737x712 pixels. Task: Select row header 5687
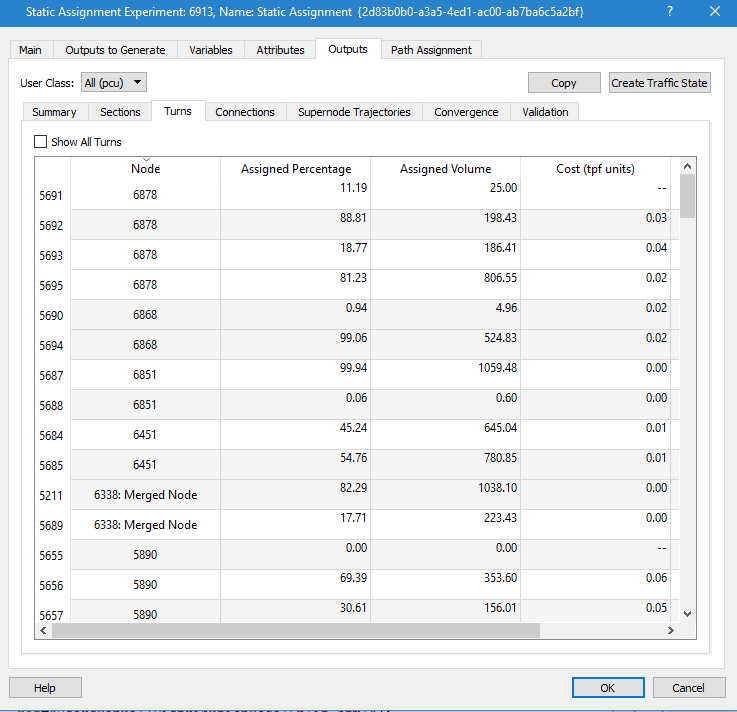pos(53,376)
